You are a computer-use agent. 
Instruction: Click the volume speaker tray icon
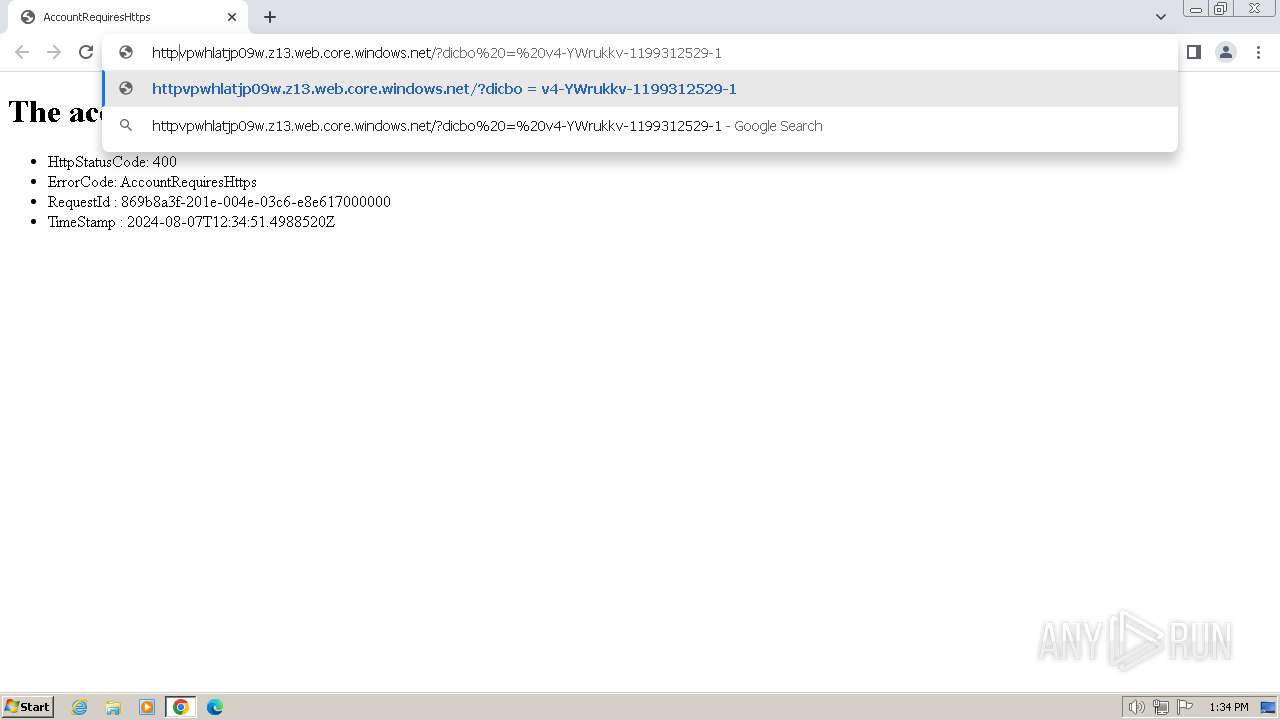point(1136,707)
